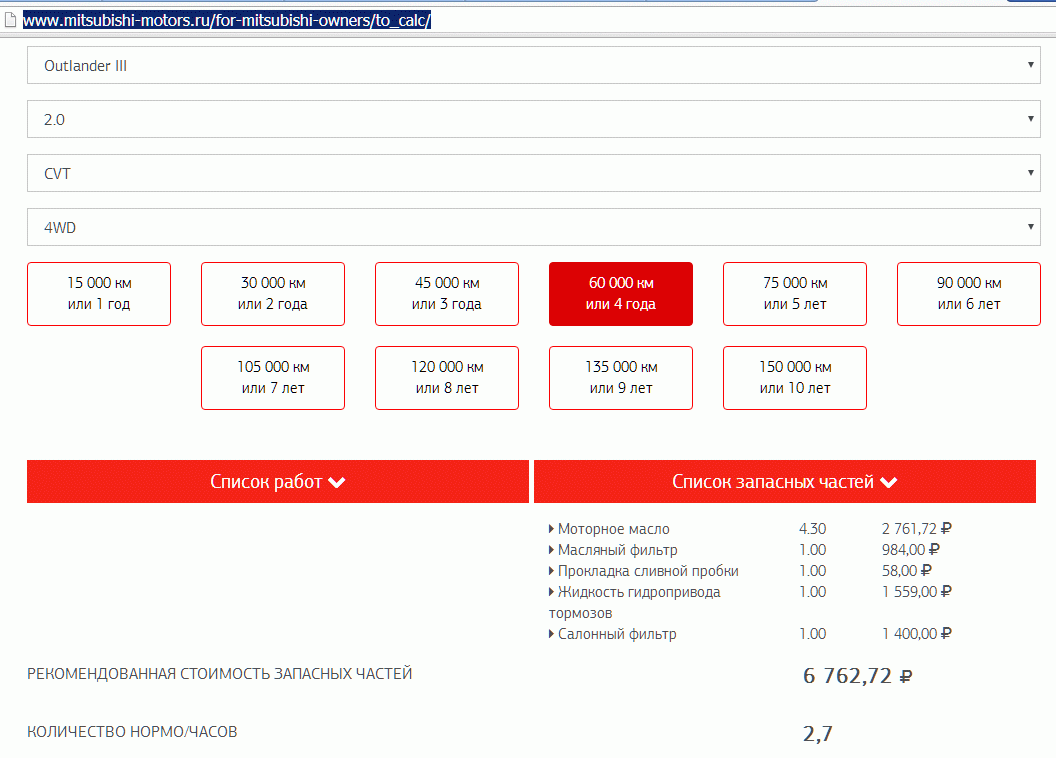Click the 58,00 ₽ drain plug gasket price
Viewport: 1056px width, 758px height.
pyautogui.click(x=906, y=571)
